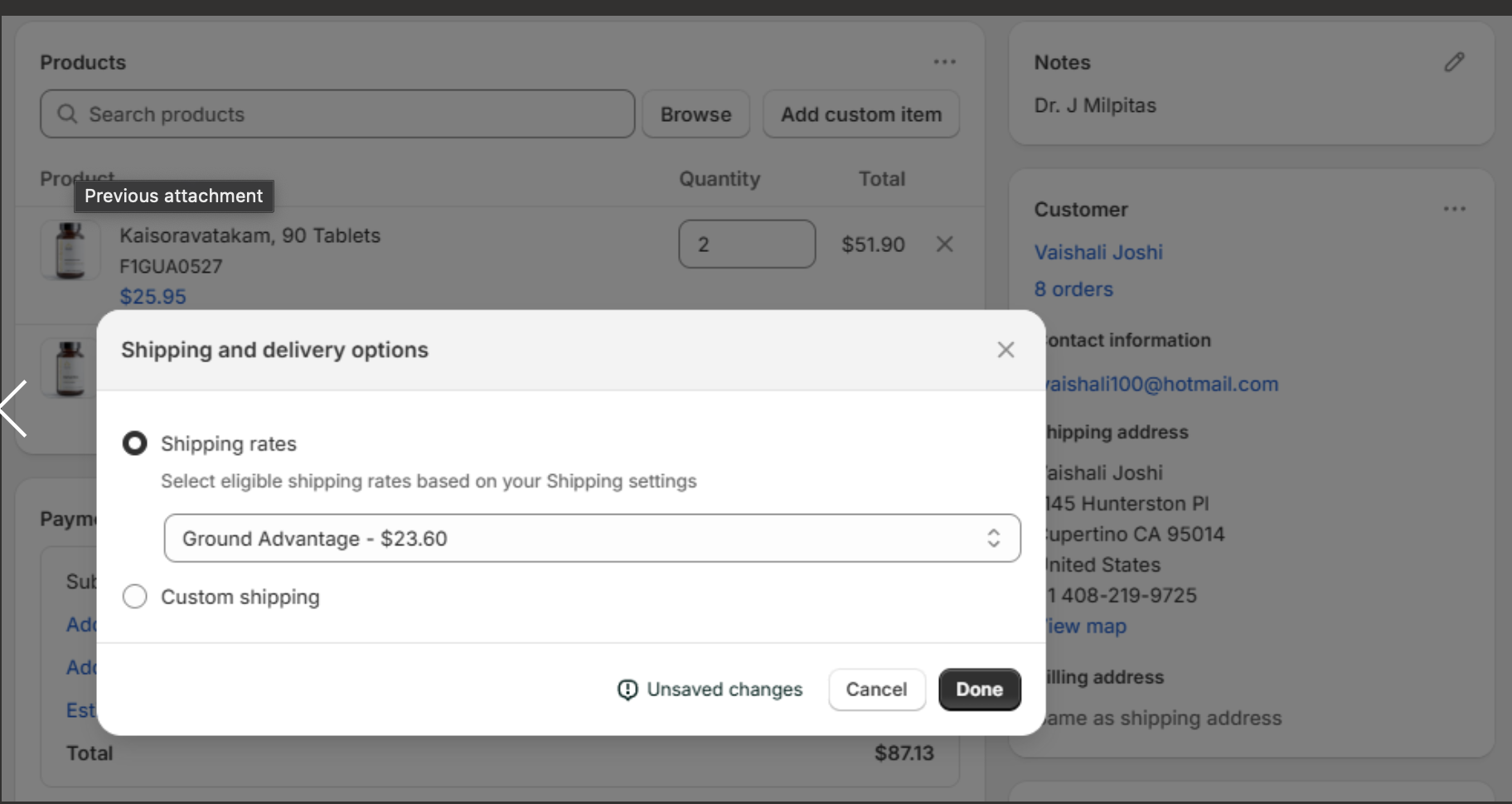Image resolution: width=1512 pixels, height=804 pixels.
Task: Click the Add custom item button
Action: click(860, 114)
